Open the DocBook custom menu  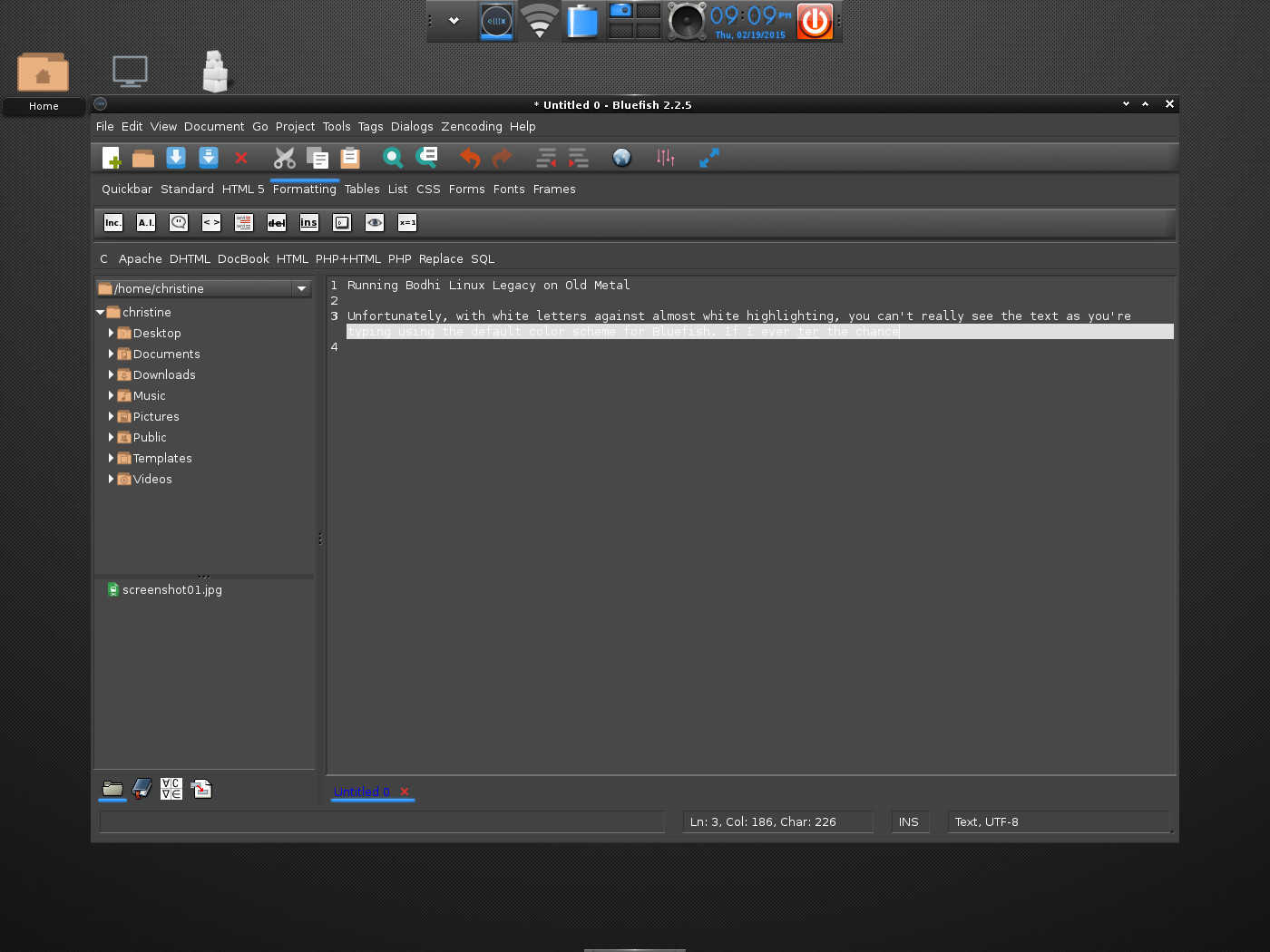point(243,258)
